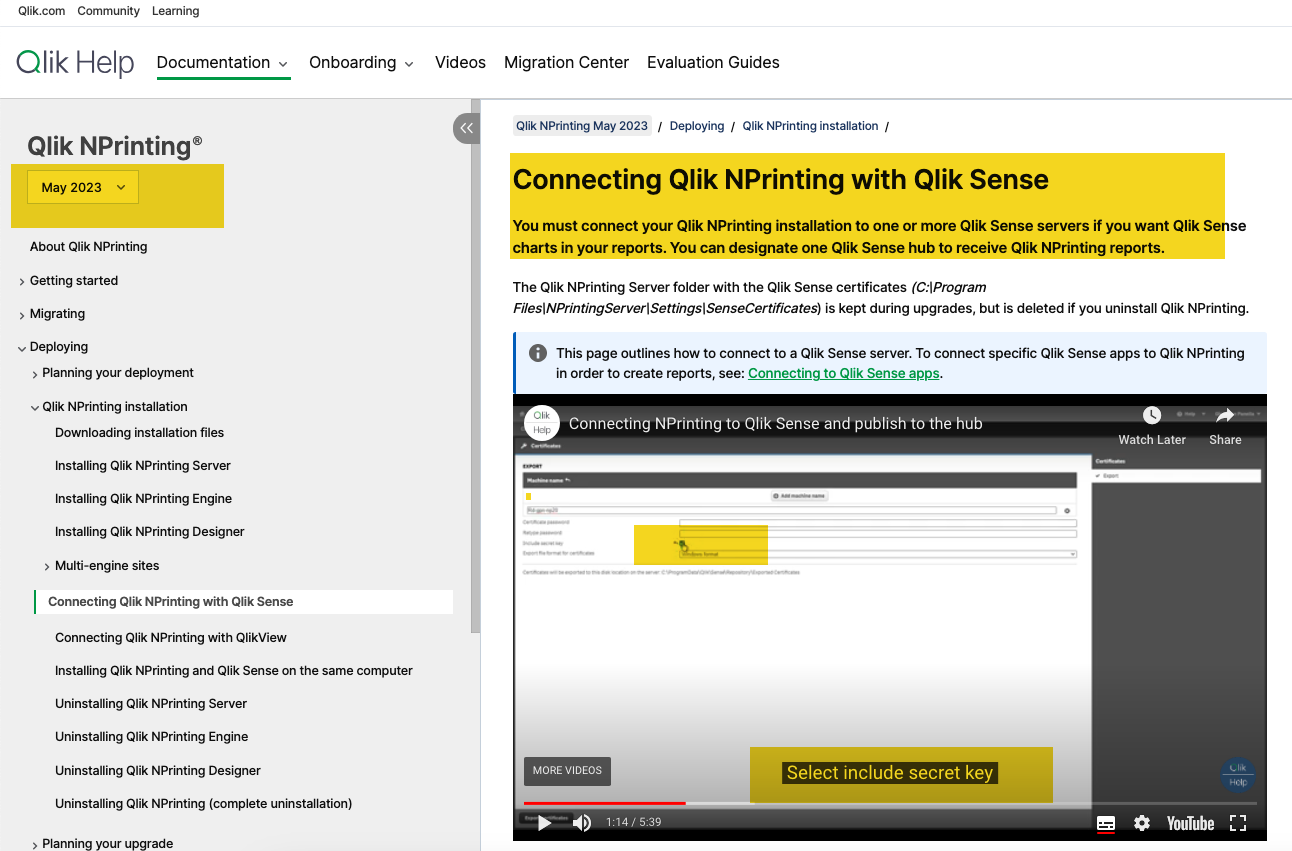The width and height of the screenshot is (1292, 851).
Task: Open Installing Qlik NPrinting Designer
Action: coord(150,532)
